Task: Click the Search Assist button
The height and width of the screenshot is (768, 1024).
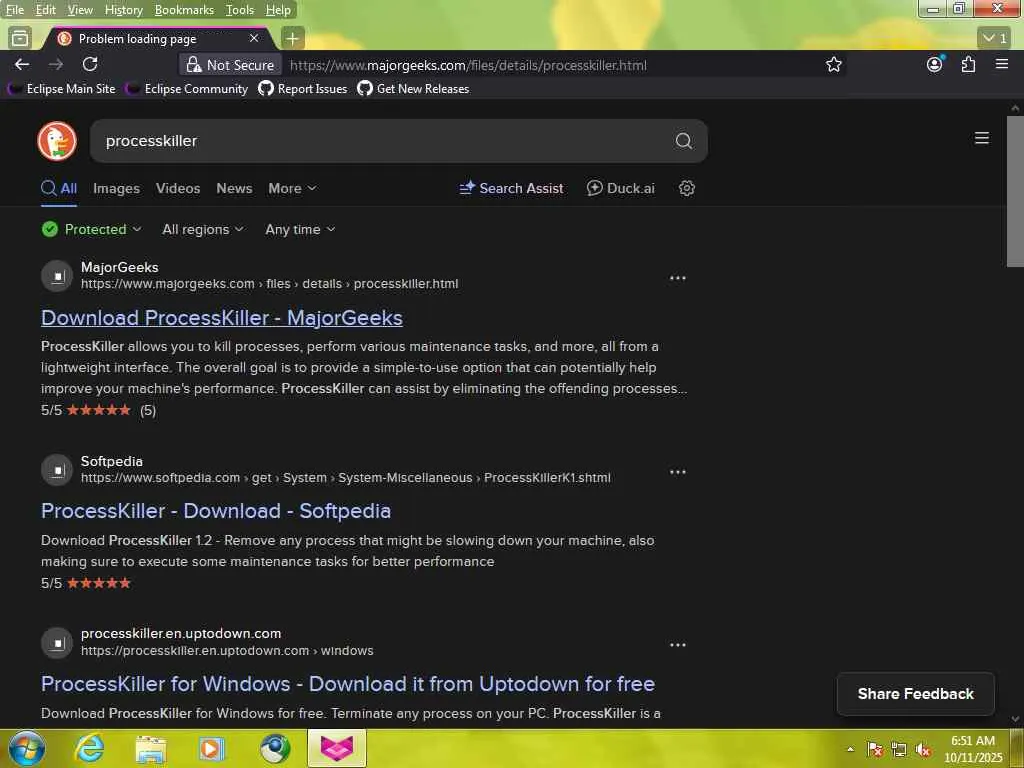Action: pyautogui.click(x=511, y=188)
